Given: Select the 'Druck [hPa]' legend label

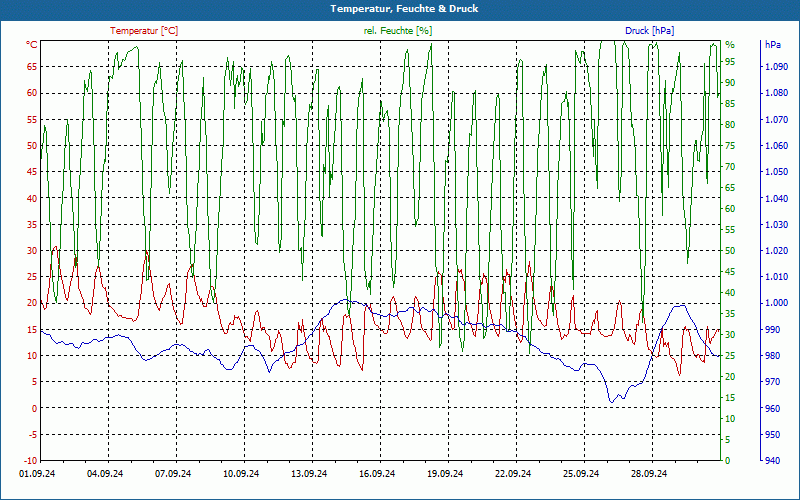Looking at the screenshot, I should coord(649,31).
